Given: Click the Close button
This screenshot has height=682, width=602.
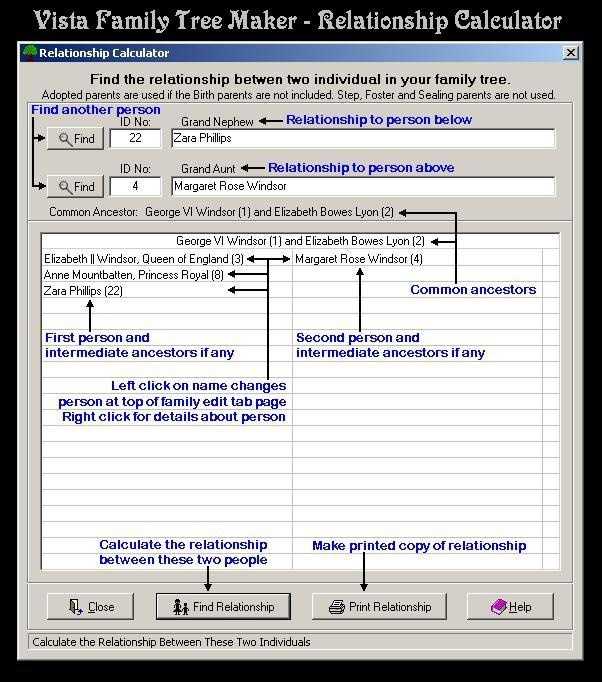Looking at the screenshot, I should click(x=90, y=606).
